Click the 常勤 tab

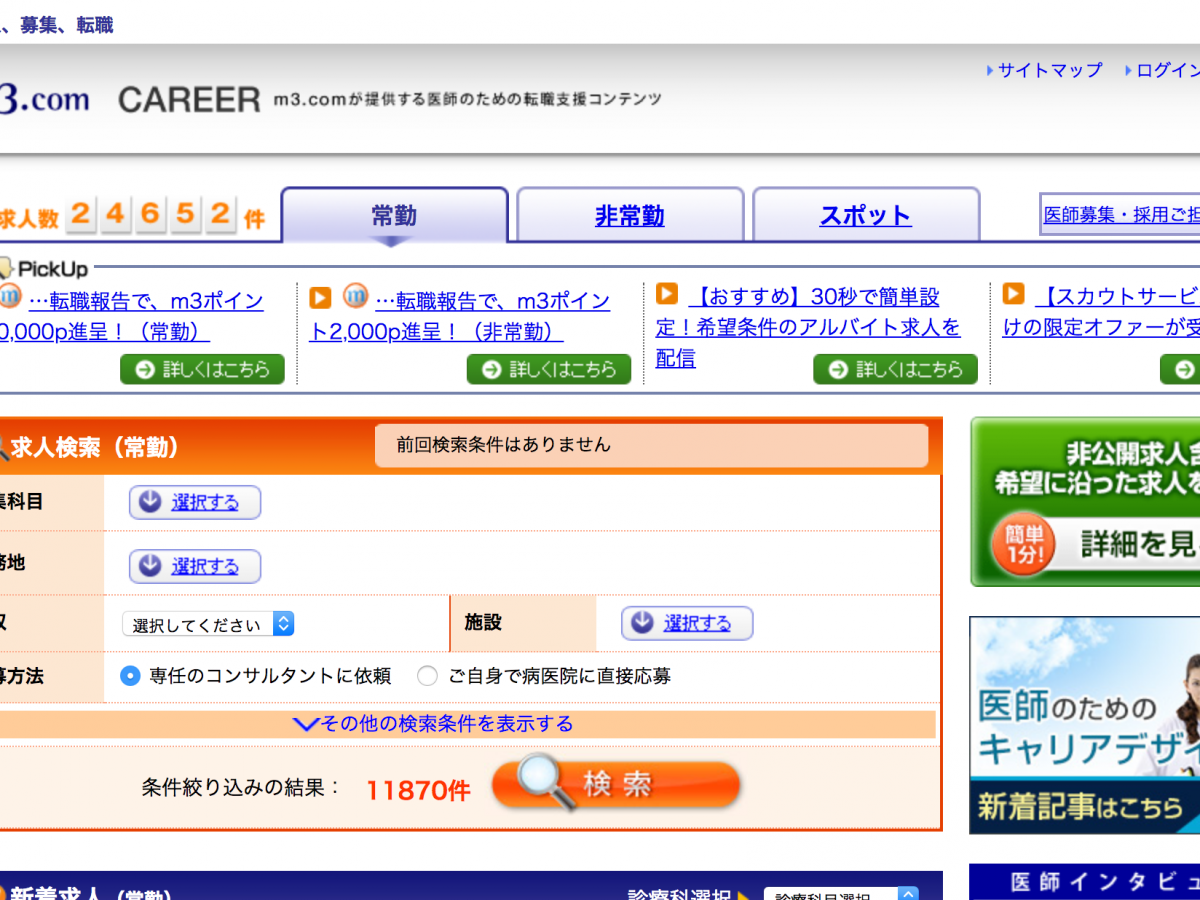[x=394, y=216]
